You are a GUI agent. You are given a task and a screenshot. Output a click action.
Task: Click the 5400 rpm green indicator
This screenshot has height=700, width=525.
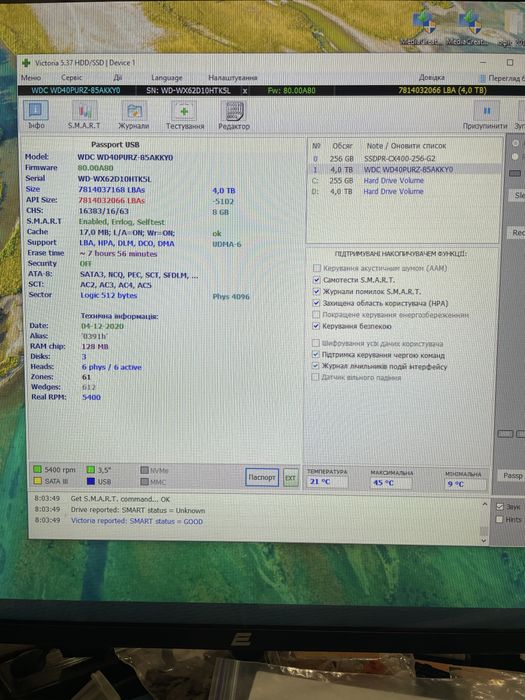pyautogui.click(x=38, y=470)
